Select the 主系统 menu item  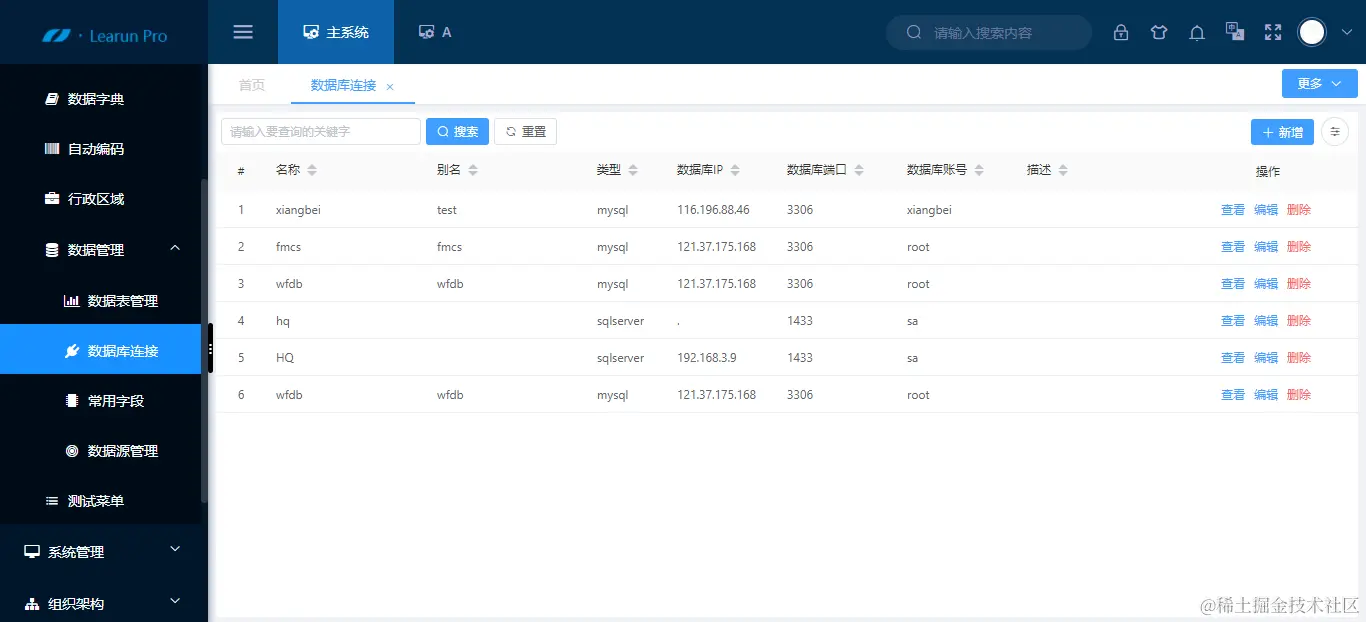click(336, 31)
